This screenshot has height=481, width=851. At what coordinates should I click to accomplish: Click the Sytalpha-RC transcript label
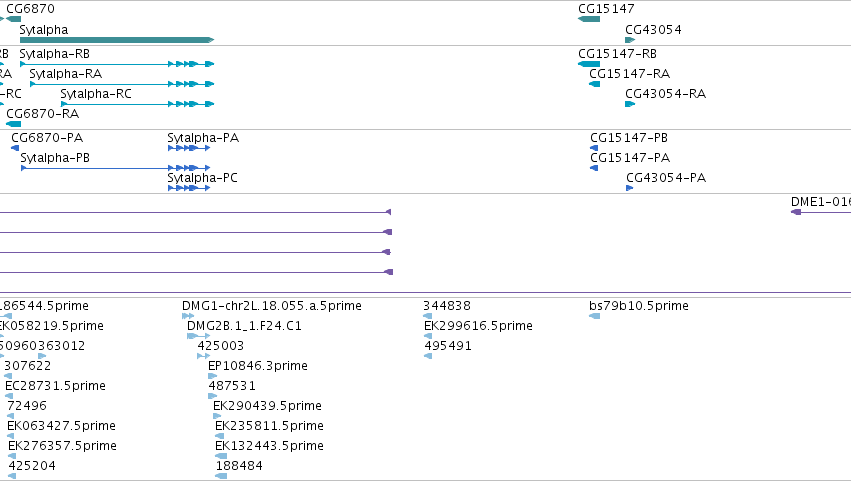96,94
